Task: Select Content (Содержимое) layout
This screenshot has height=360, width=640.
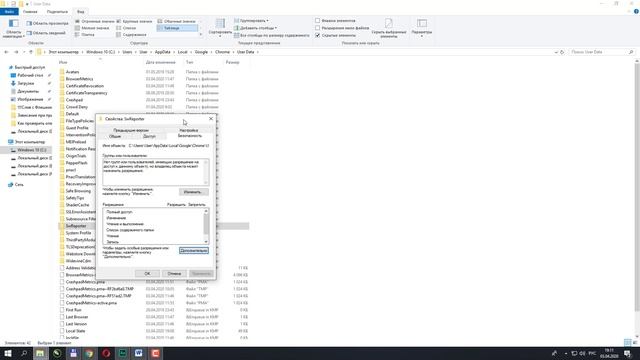Action: click(131, 35)
